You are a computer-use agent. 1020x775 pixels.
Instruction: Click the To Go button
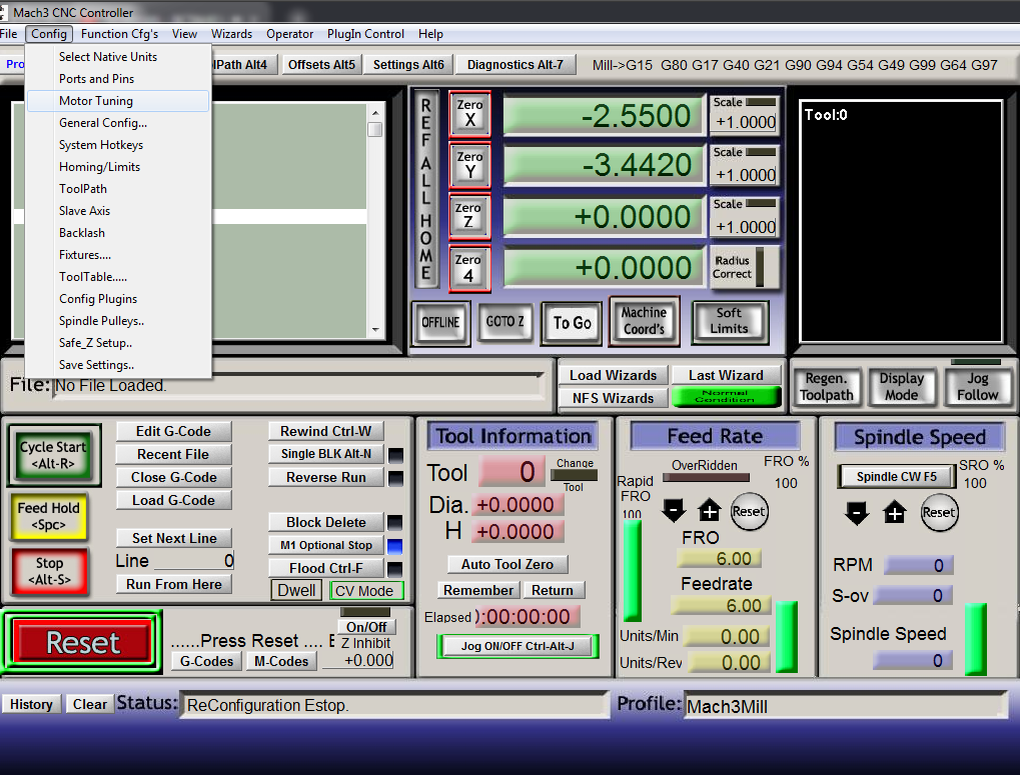(x=572, y=323)
